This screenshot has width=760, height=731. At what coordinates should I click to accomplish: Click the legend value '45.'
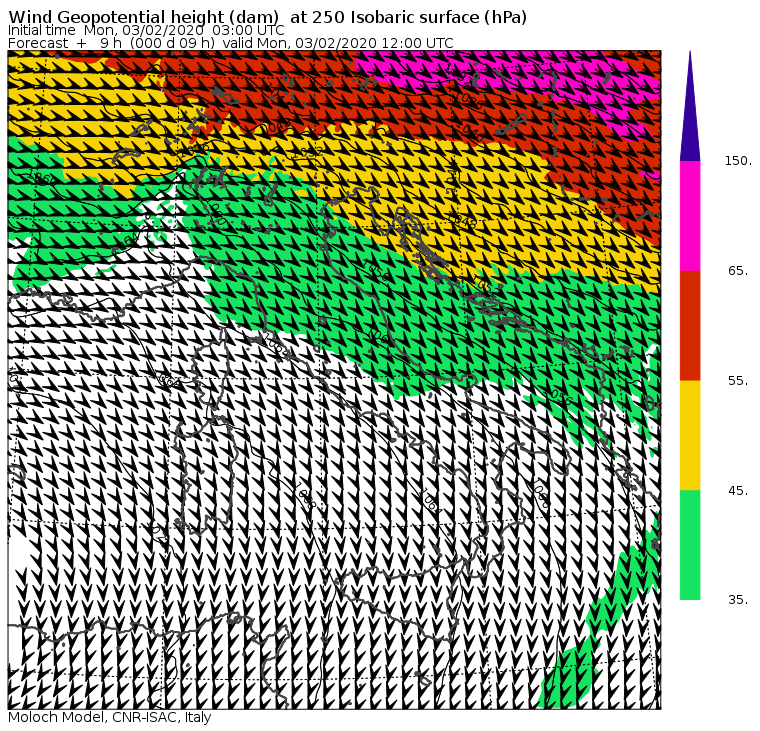738,491
